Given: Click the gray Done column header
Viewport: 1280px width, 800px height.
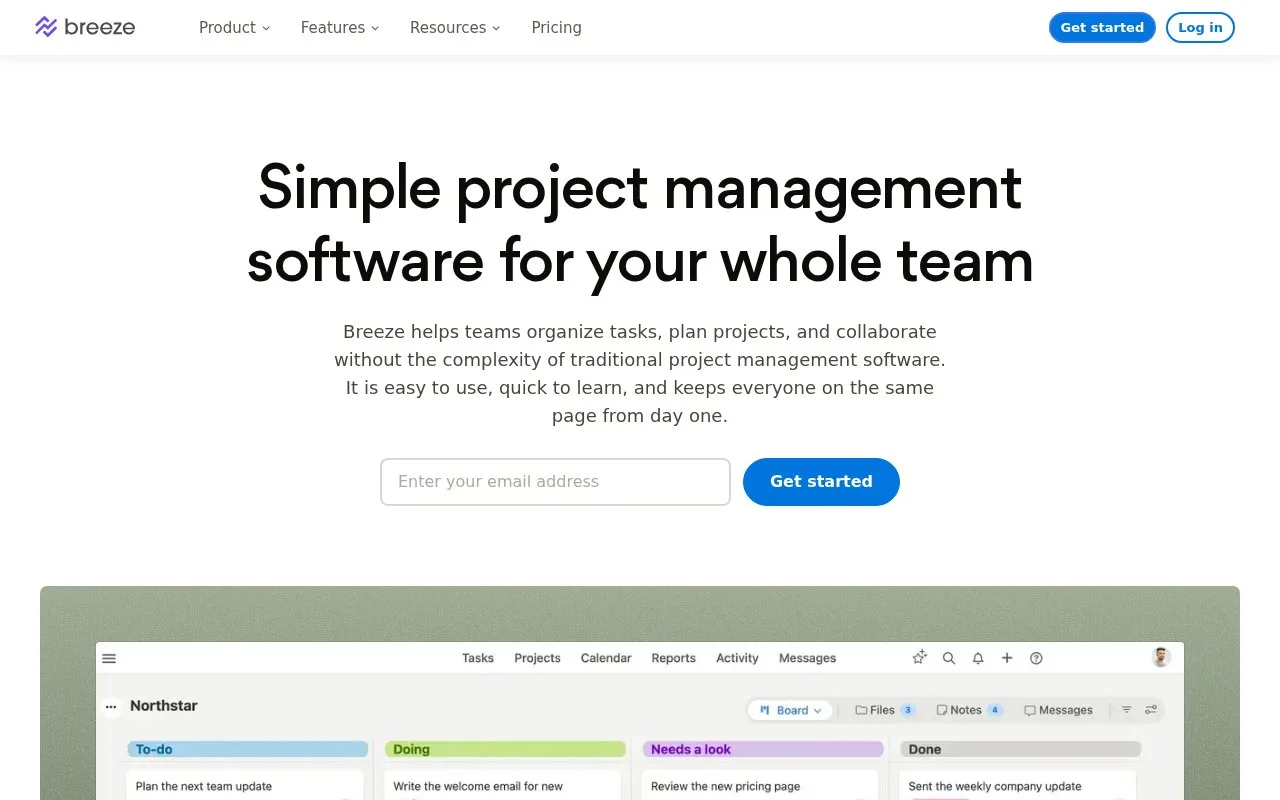Looking at the screenshot, I should [x=1020, y=749].
